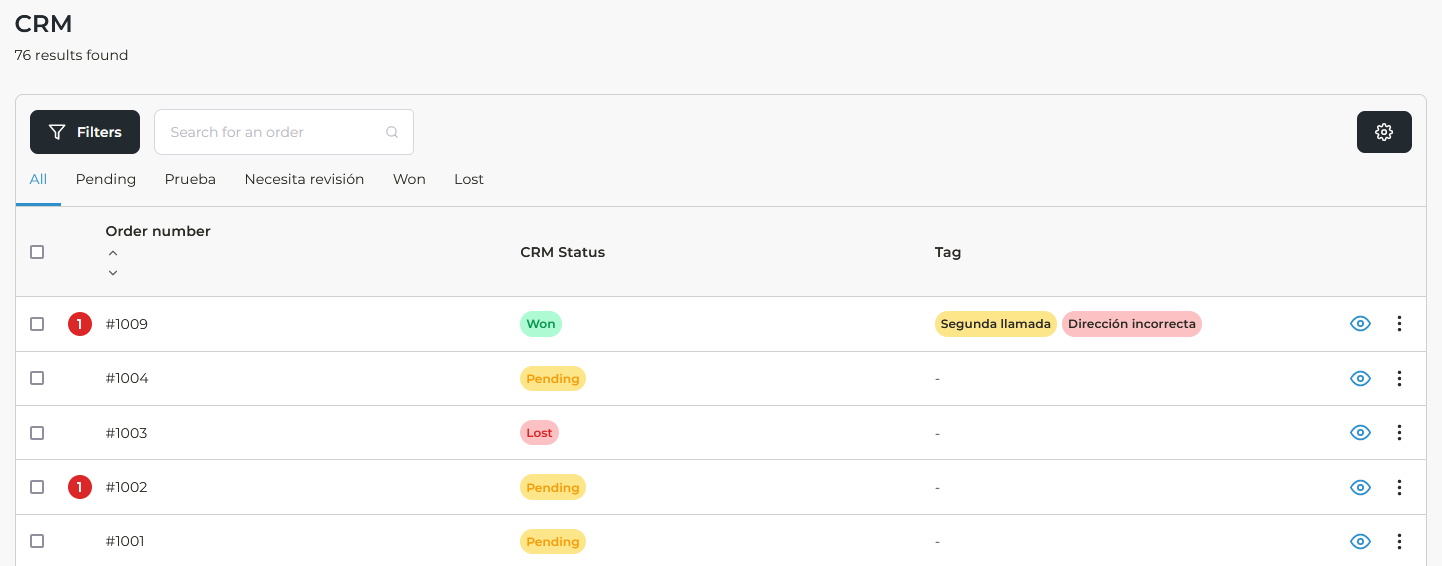Open the table settings gear button
The height and width of the screenshot is (566, 1442).
tap(1384, 132)
